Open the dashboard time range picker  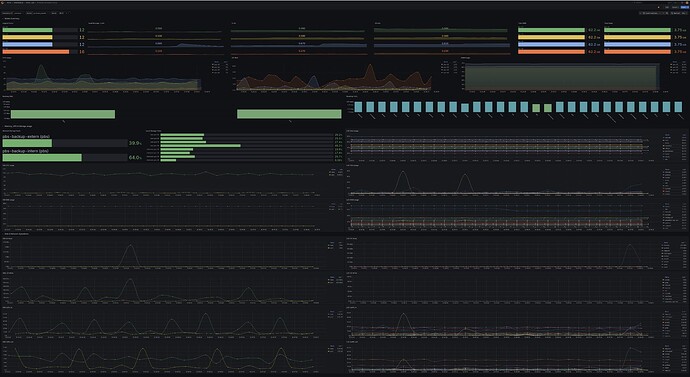[x=652, y=13]
